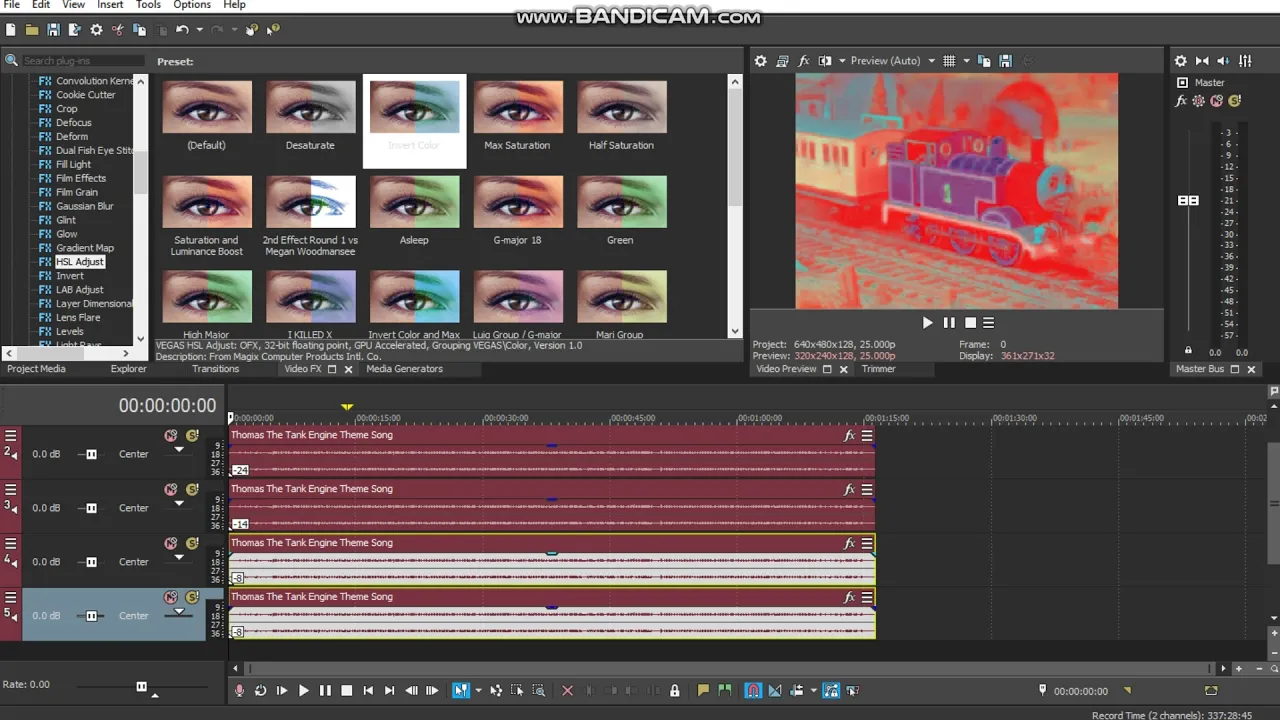Switch to the Trimmer tab
Viewport: 1280px width, 720px height.
[878, 369]
